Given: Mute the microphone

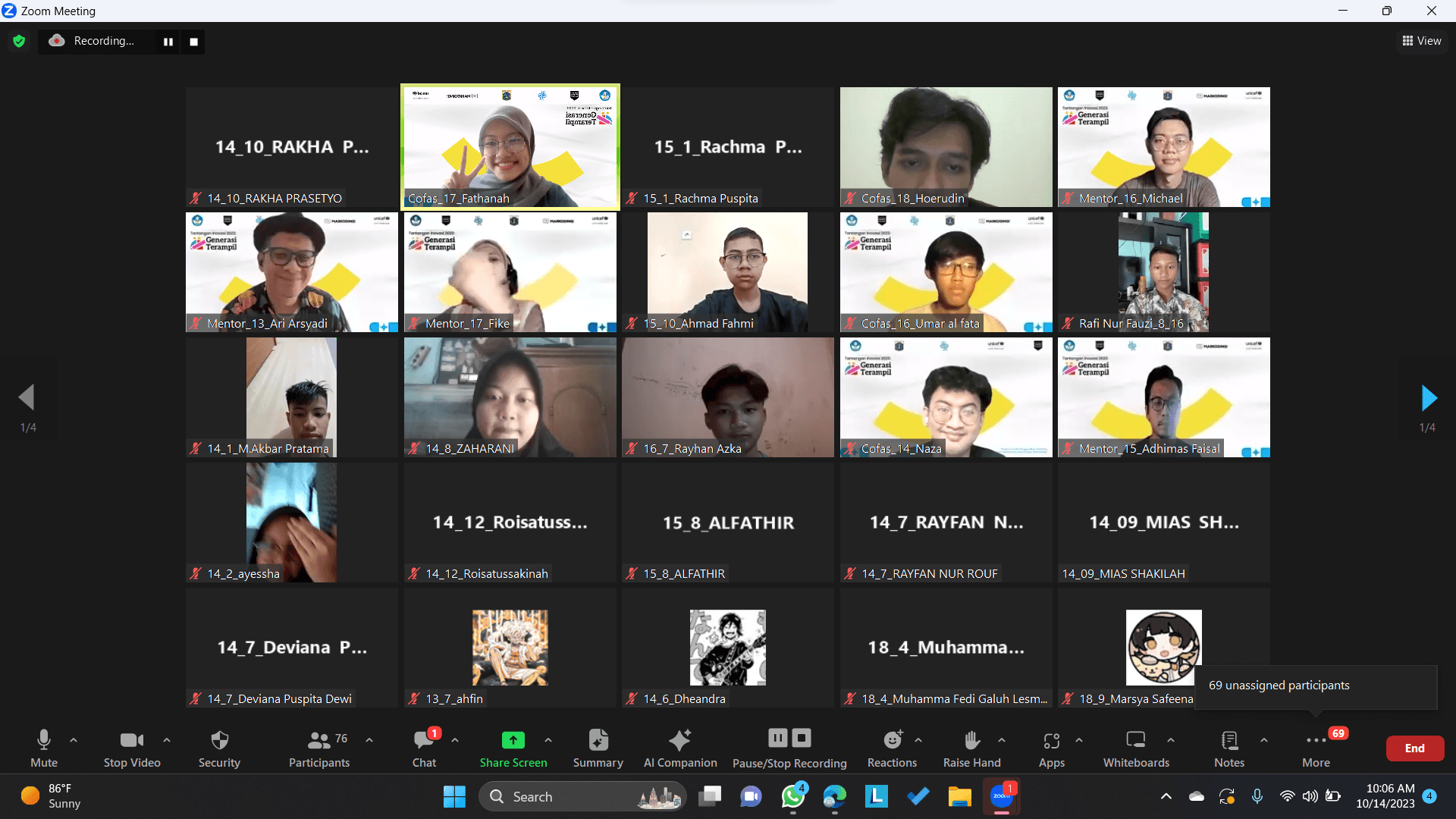Looking at the screenshot, I should [44, 741].
